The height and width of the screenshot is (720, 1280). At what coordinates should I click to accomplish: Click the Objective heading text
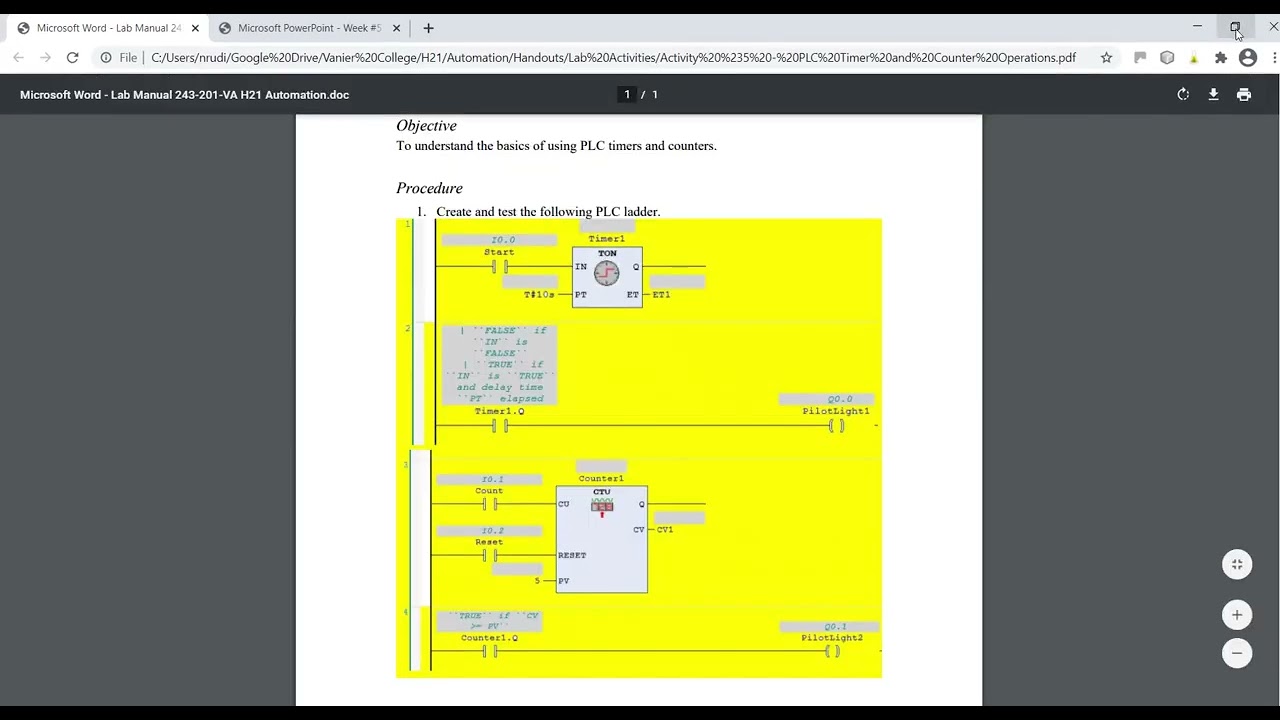tap(426, 125)
